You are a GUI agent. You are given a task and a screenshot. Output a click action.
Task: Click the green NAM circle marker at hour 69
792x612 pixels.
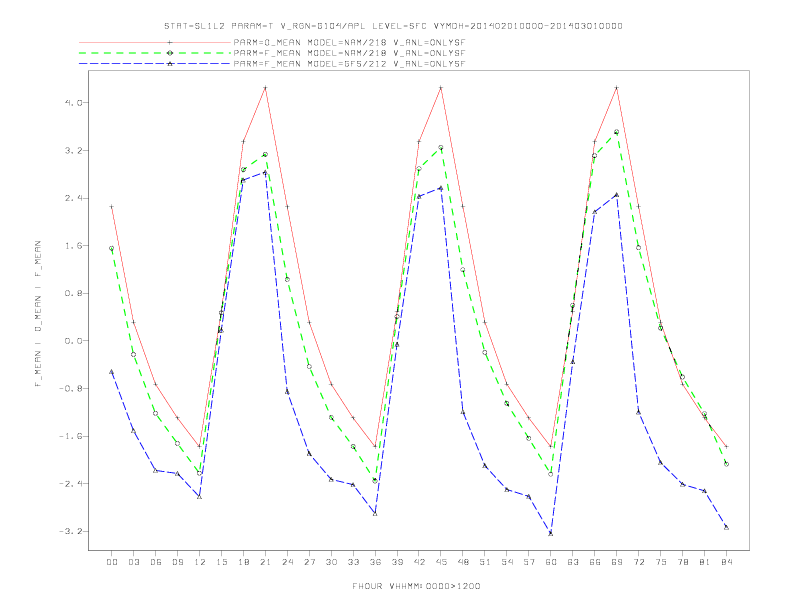tap(617, 132)
